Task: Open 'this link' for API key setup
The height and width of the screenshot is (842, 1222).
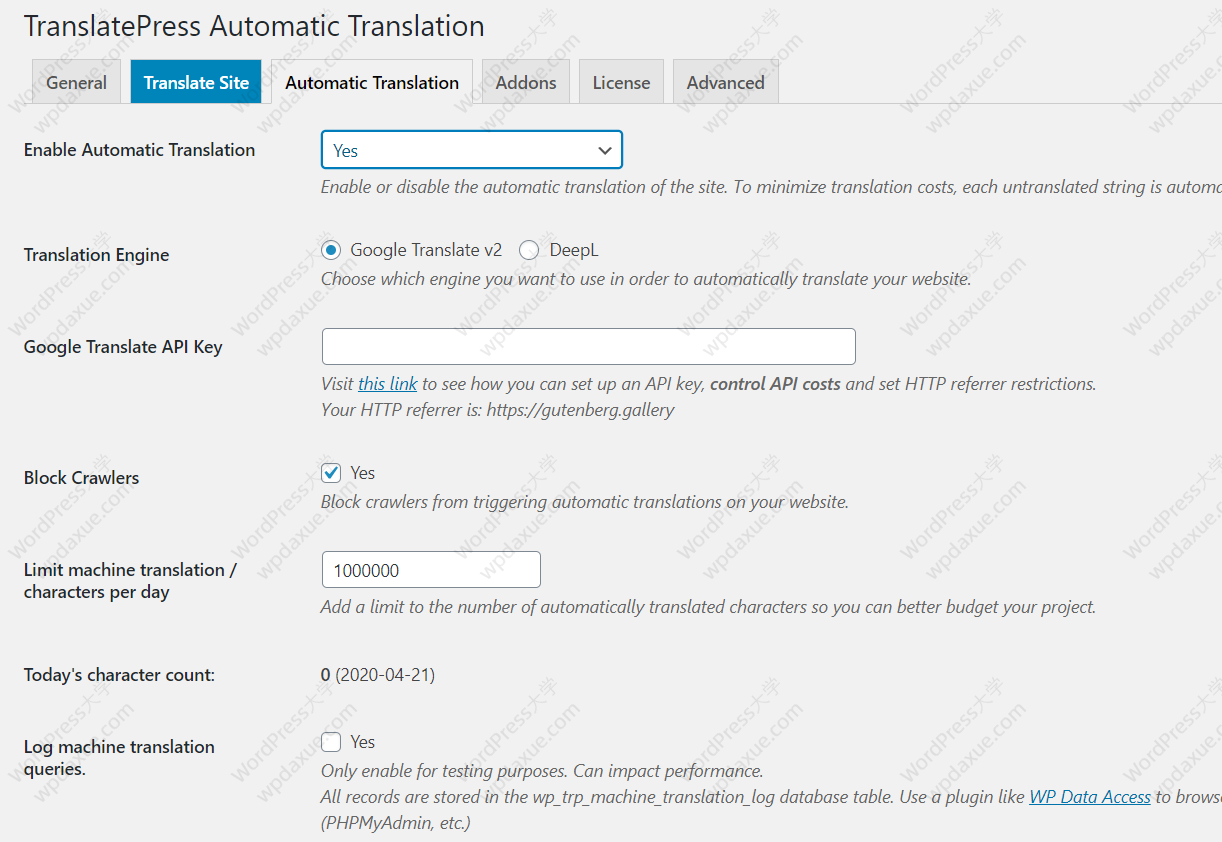Action: (x=388, y=384)
